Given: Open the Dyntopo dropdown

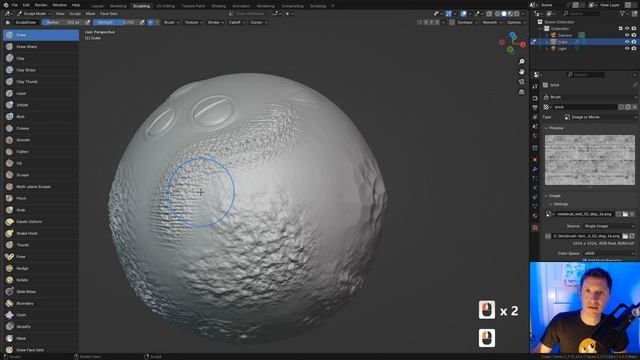Looking at the screenshot, I should (467, 22).
